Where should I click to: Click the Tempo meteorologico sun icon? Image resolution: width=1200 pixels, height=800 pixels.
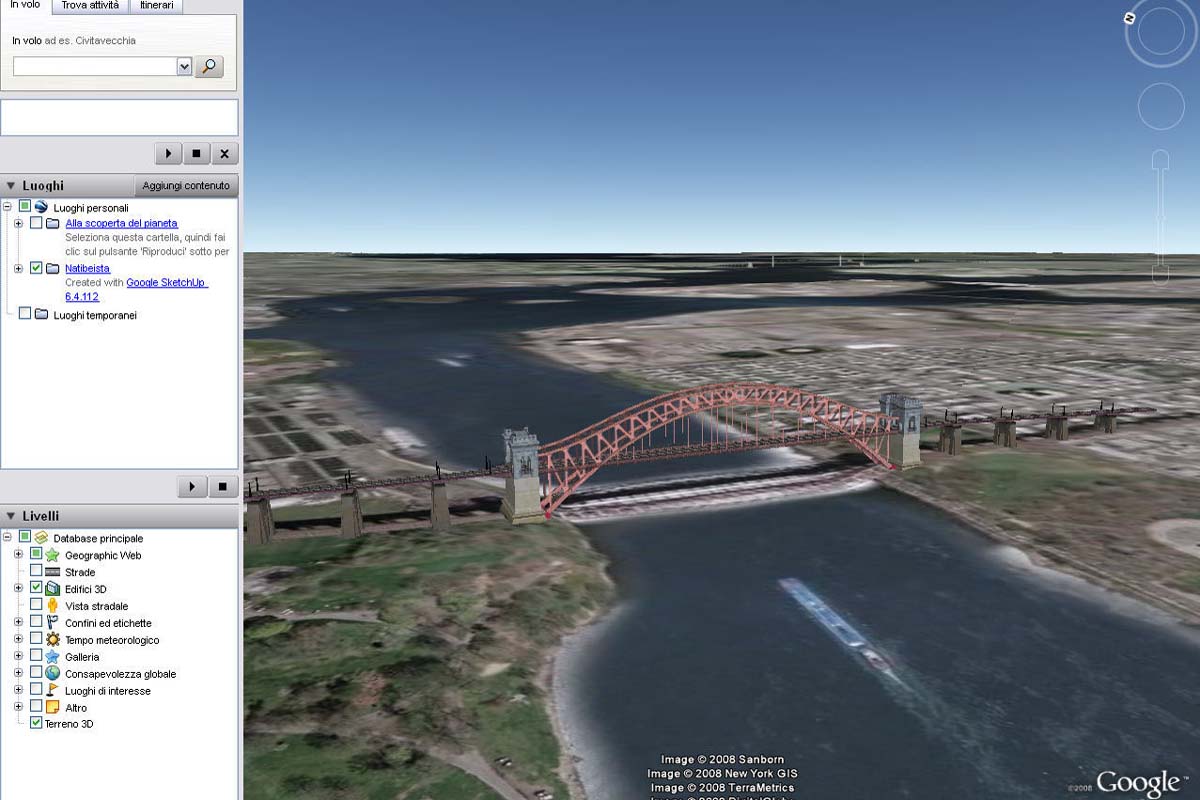53,640
